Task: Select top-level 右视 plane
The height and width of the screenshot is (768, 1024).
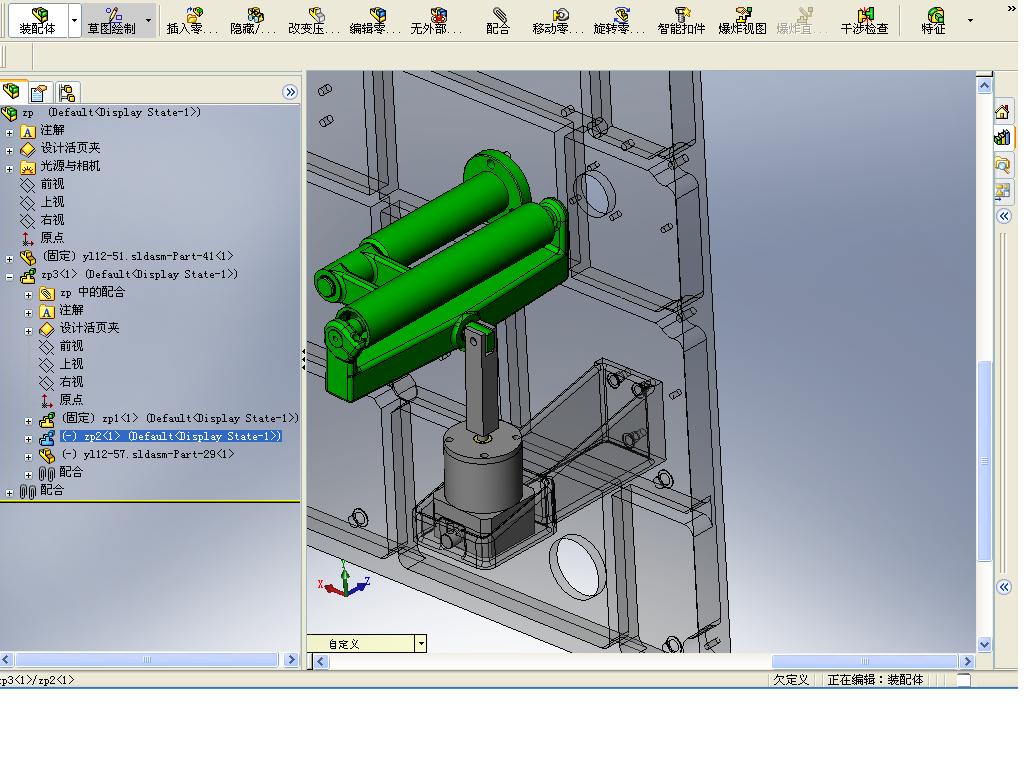Action: [42, 220]
